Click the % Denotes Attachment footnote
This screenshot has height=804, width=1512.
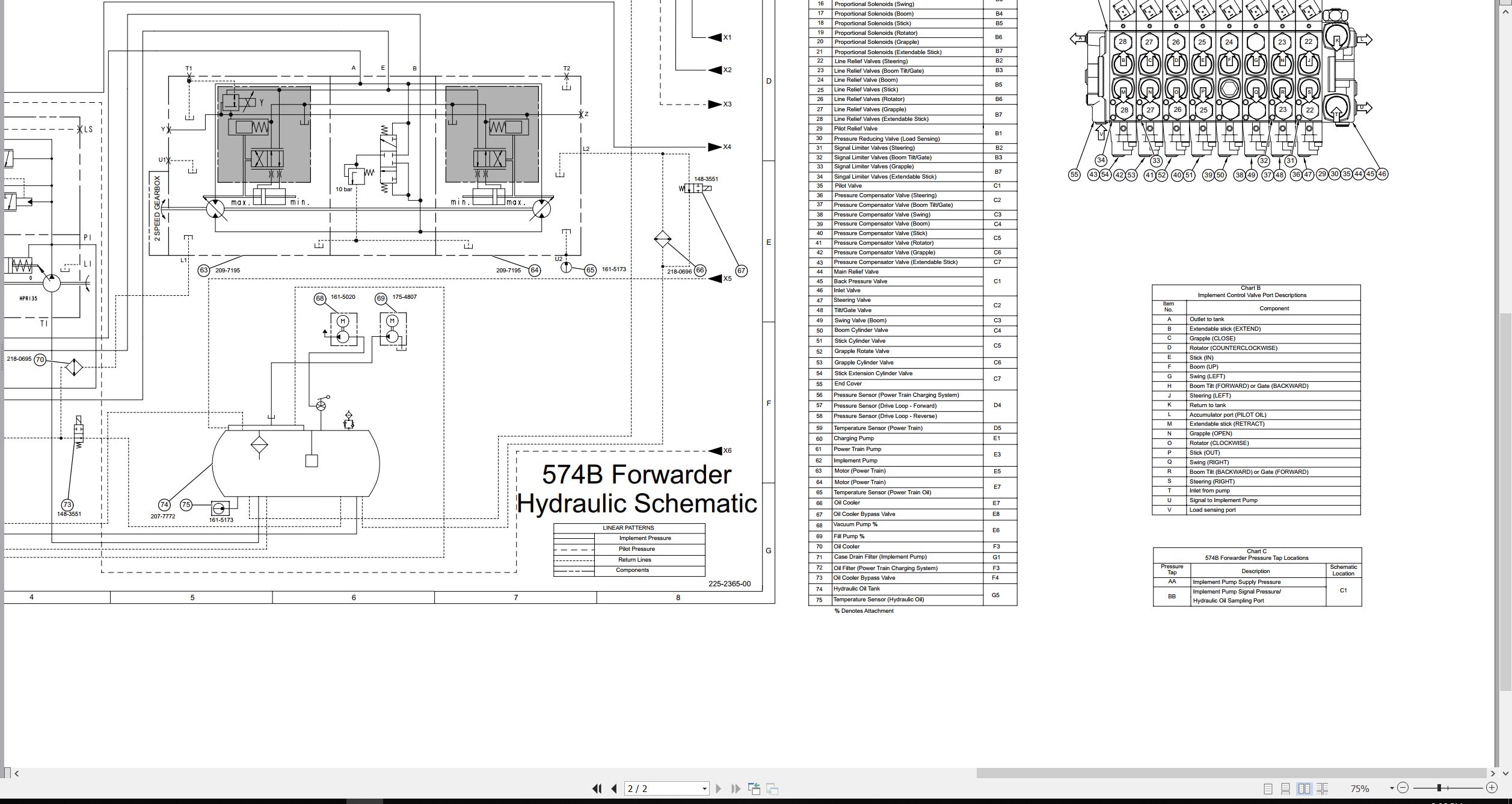pos(864,611)
